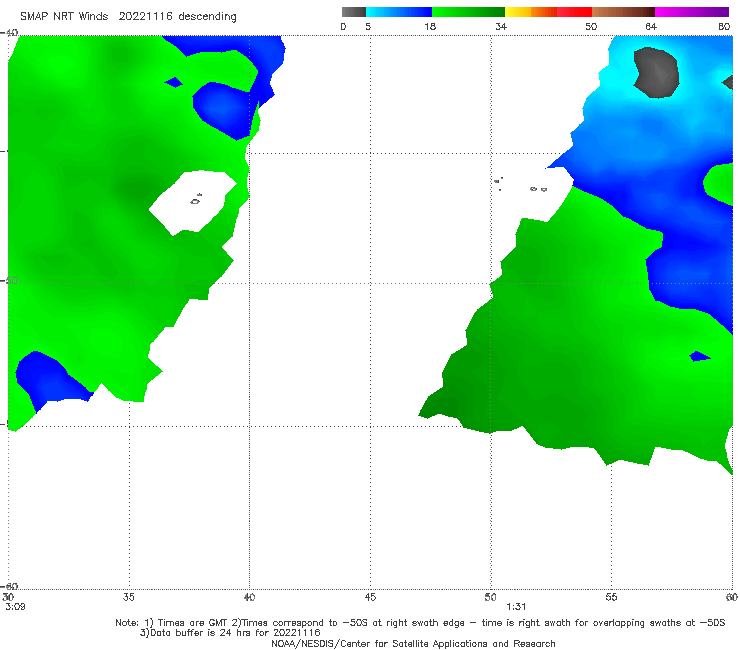Click the latitude axis label '-60'
Viewport: 740px width, 650px height.
pyautogui.click(x=9, y=587)
